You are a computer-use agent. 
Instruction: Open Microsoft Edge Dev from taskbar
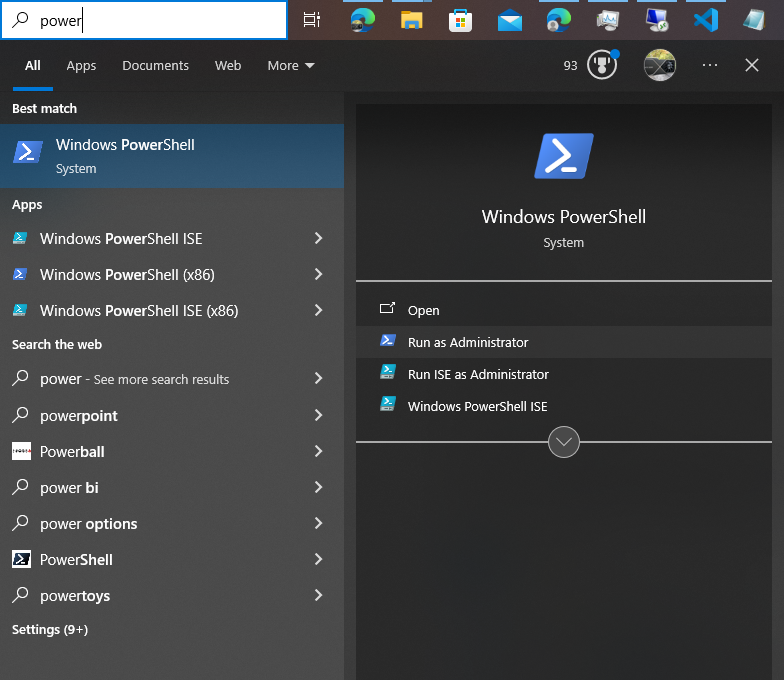[x=362, y=20]
